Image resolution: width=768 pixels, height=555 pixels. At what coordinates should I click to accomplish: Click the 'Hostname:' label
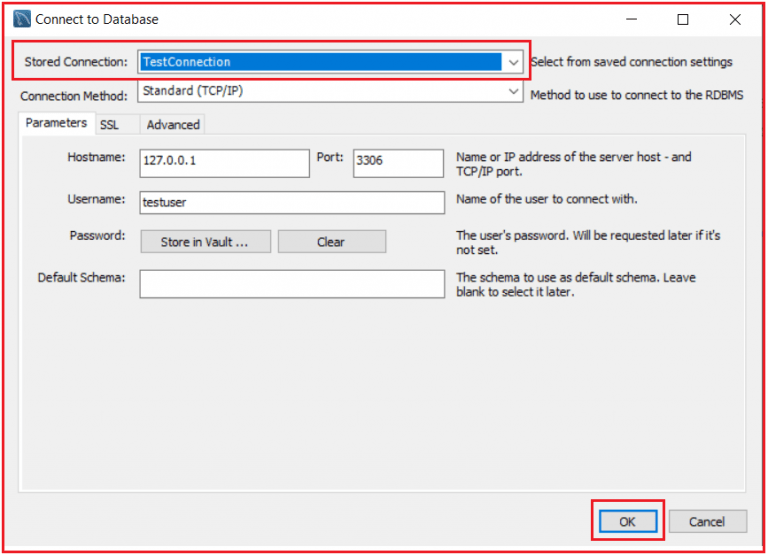96,157
